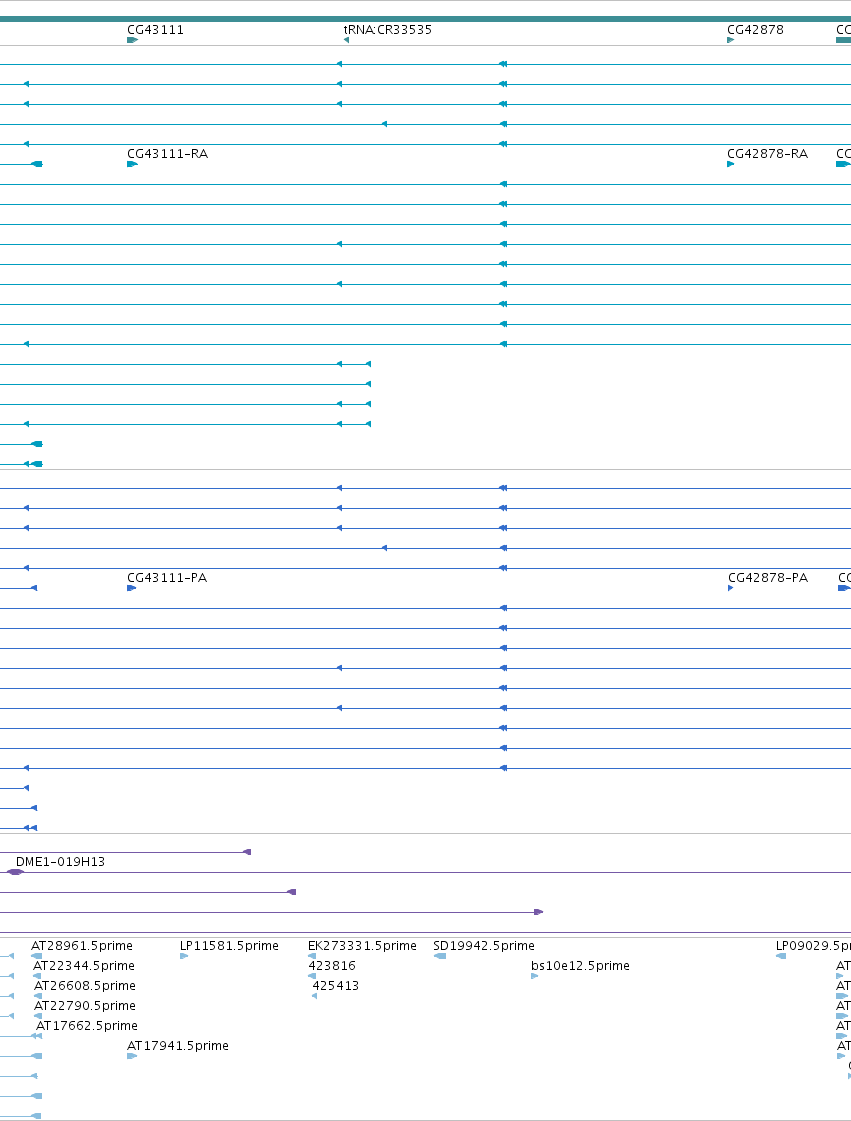
Task: Select the DME1-019H13 clone label
Action: coord(61,861)
